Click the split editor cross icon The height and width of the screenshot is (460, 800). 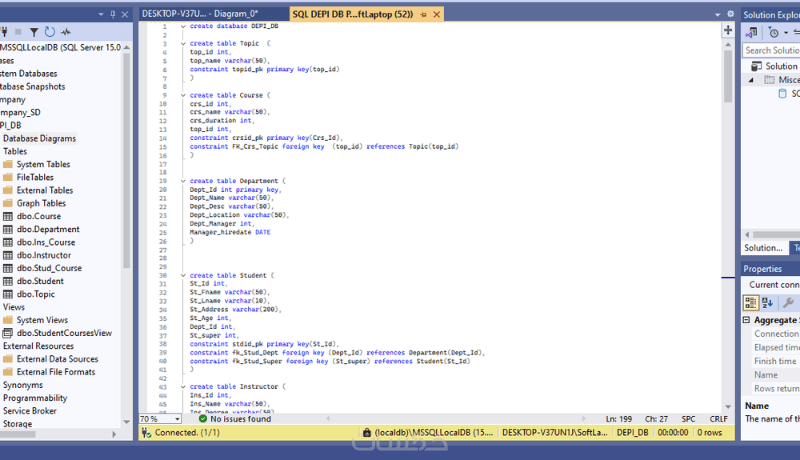tap(728, 30)
